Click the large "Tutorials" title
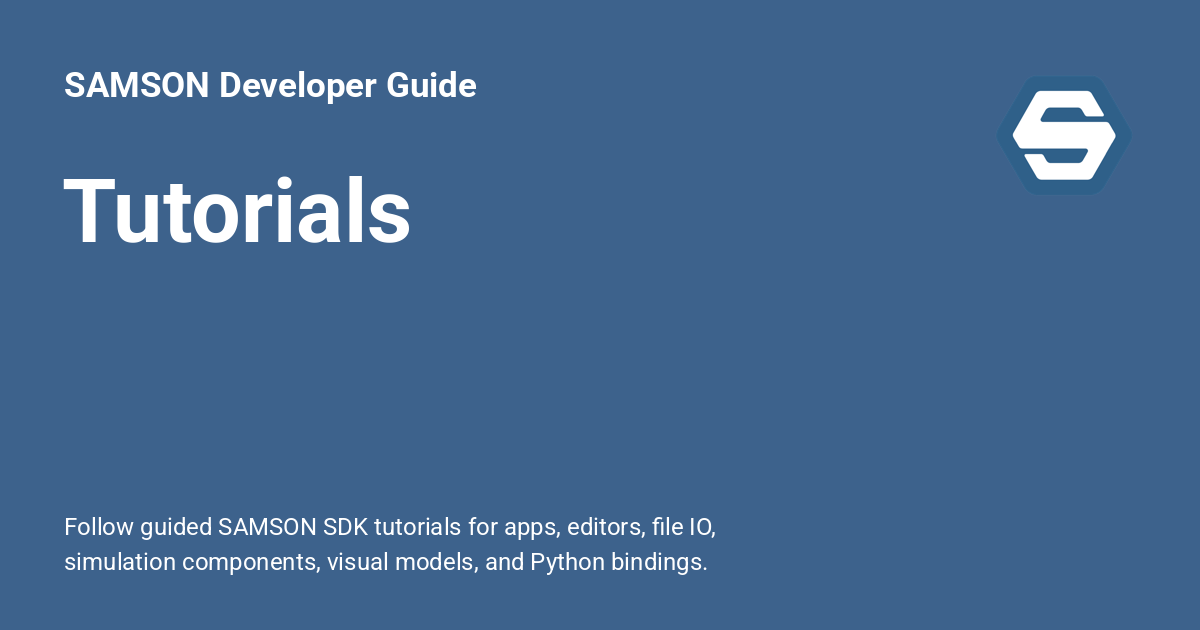 point(238,212)
